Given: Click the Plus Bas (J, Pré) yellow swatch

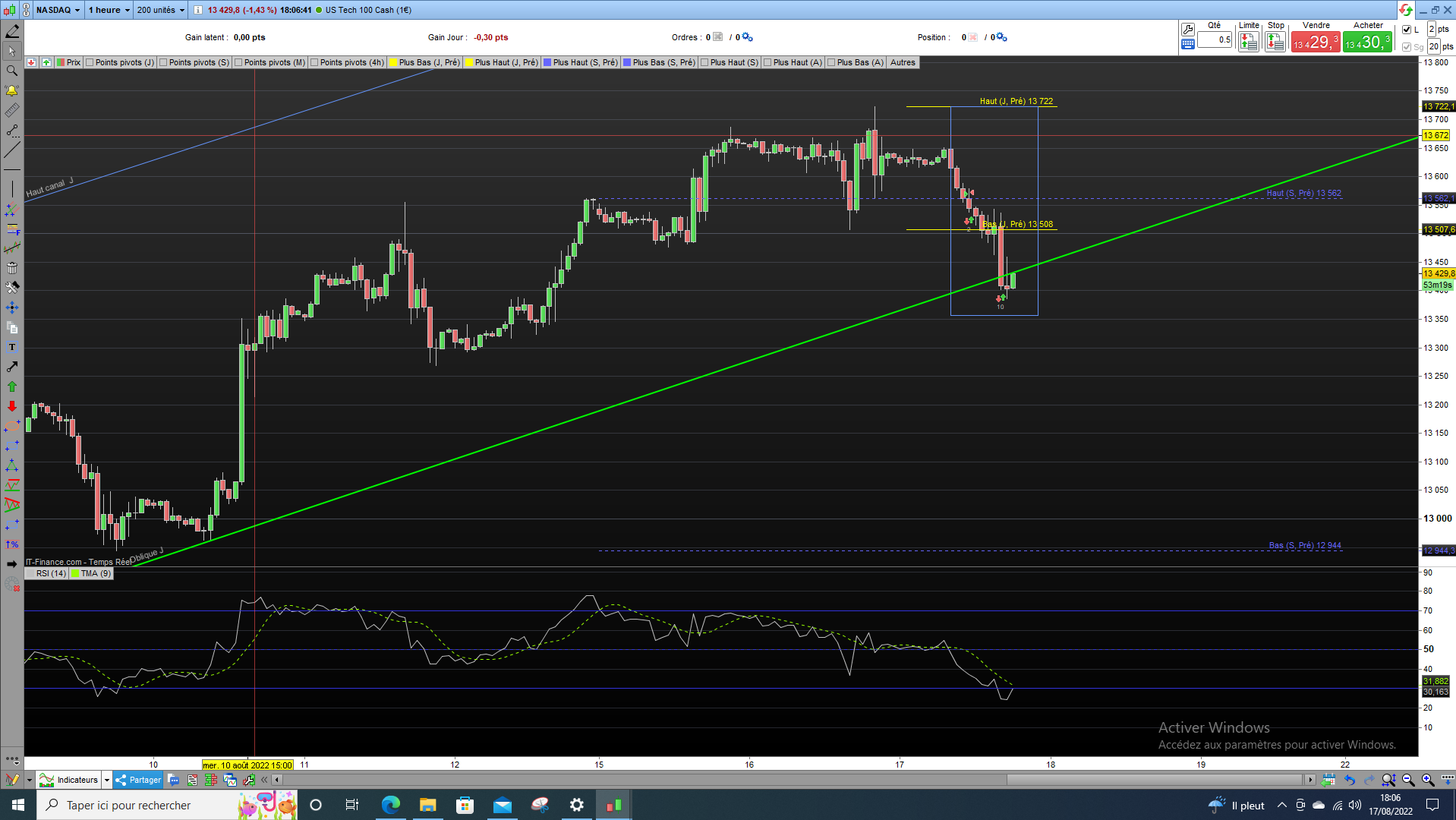Looking at the screenshot, I should tap(394, 62).
